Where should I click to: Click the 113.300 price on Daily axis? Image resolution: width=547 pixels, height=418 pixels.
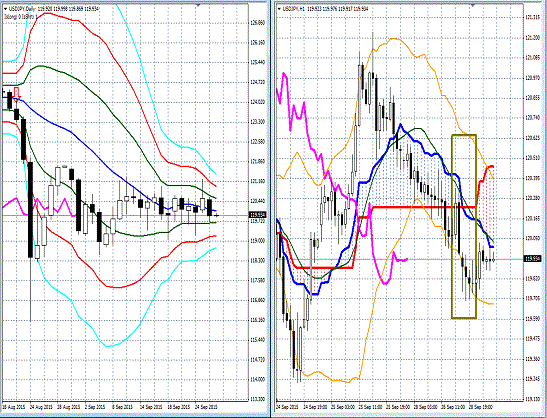tap(257, 399)
